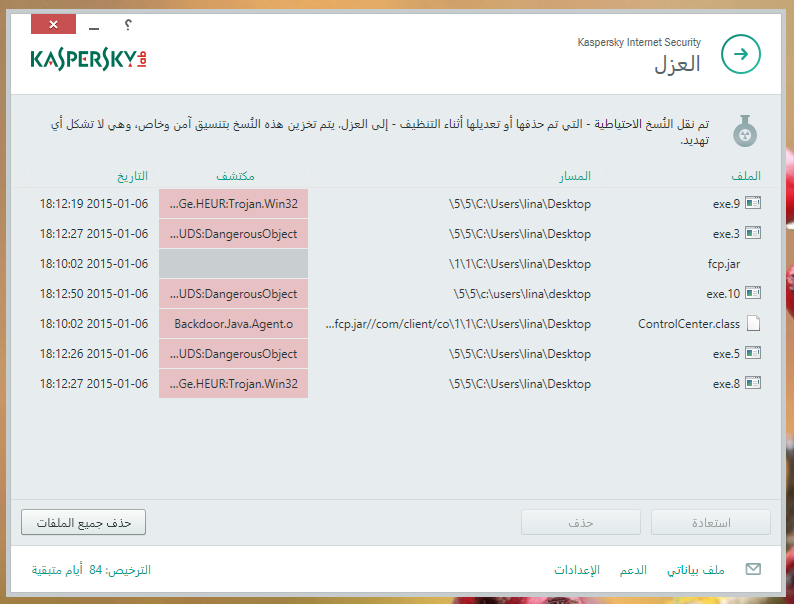Screen dimensions: 794x604
Task: Open the ملف بياناتي link
Action: pyautogui.click(x=695, y=570)
